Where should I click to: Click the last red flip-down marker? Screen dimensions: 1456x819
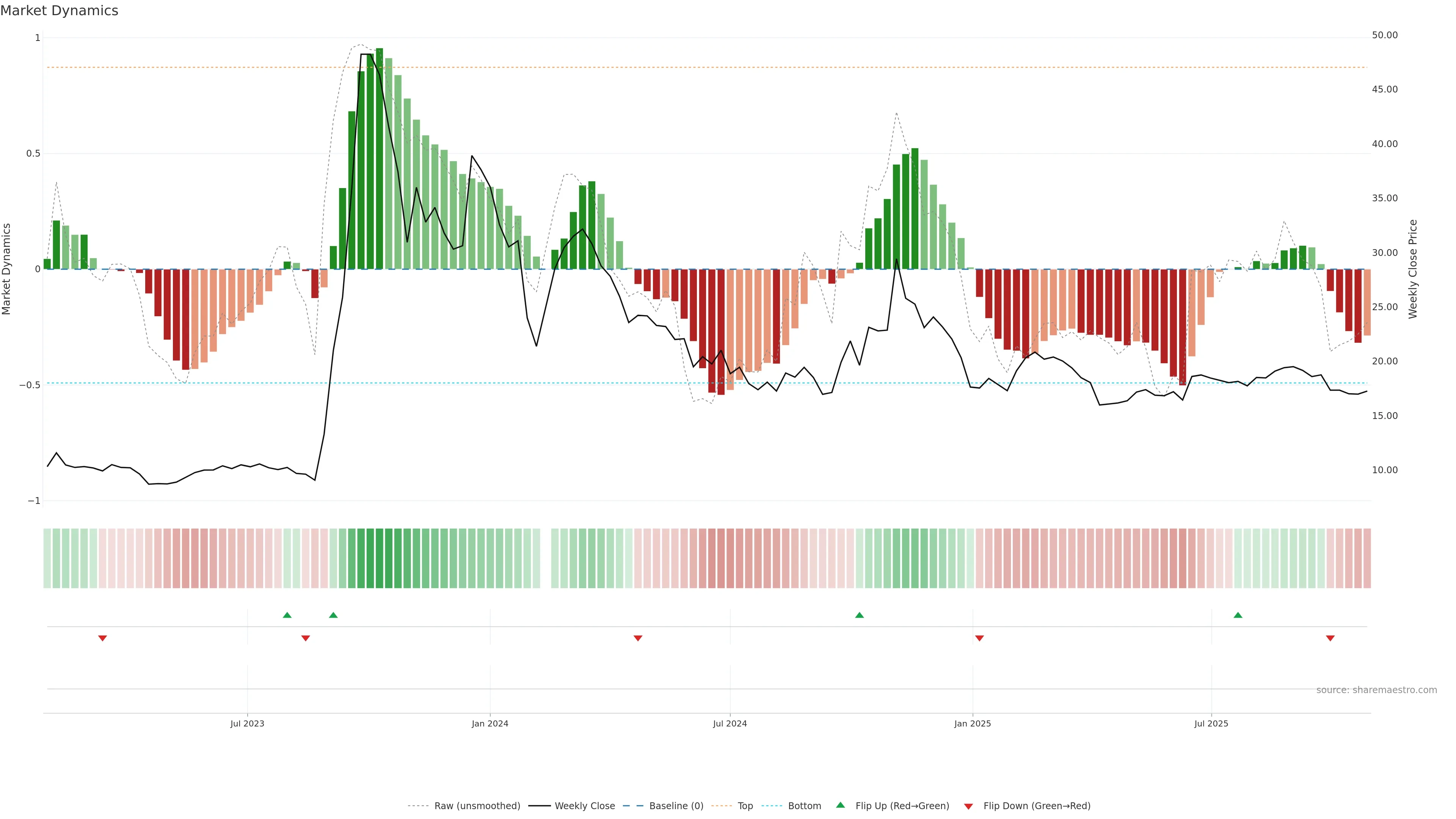tap(1330, 638)
